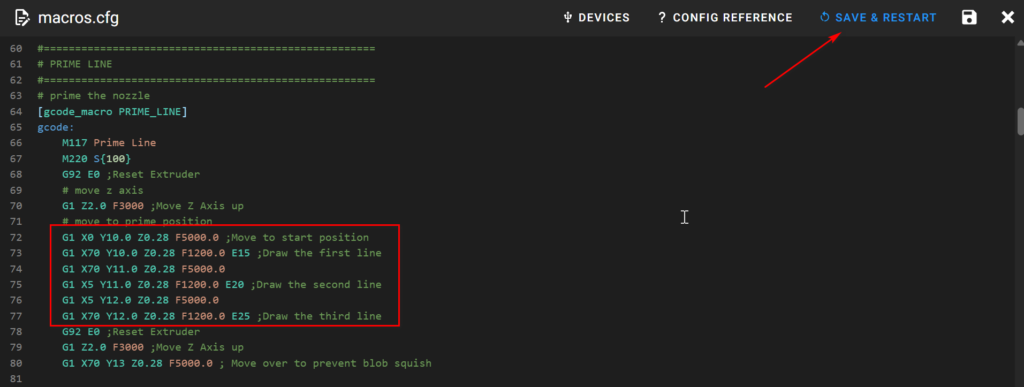Click the 'Draw the third line' code line
The image size is (1024, 387).
pyautogui.click(x=221, y=316)
